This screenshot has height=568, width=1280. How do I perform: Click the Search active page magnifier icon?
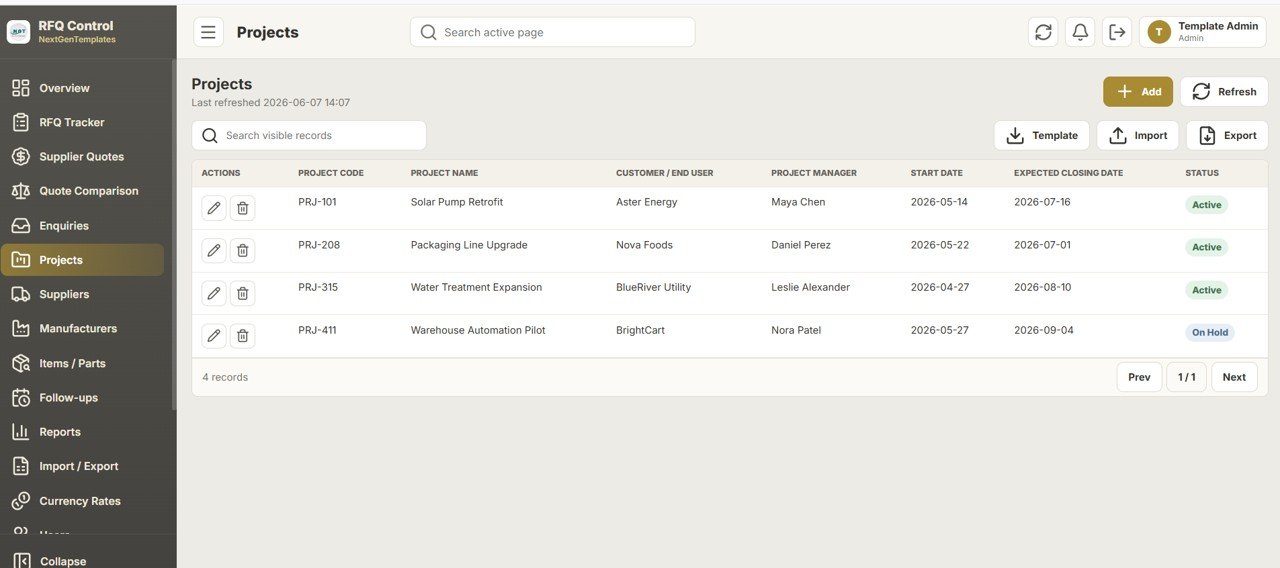coord(428,32)
